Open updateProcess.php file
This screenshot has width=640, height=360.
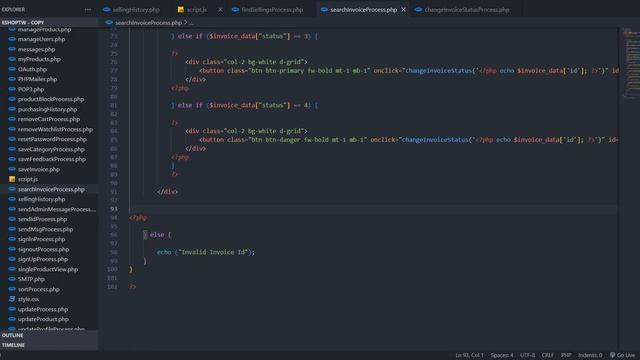coord(43,309)
